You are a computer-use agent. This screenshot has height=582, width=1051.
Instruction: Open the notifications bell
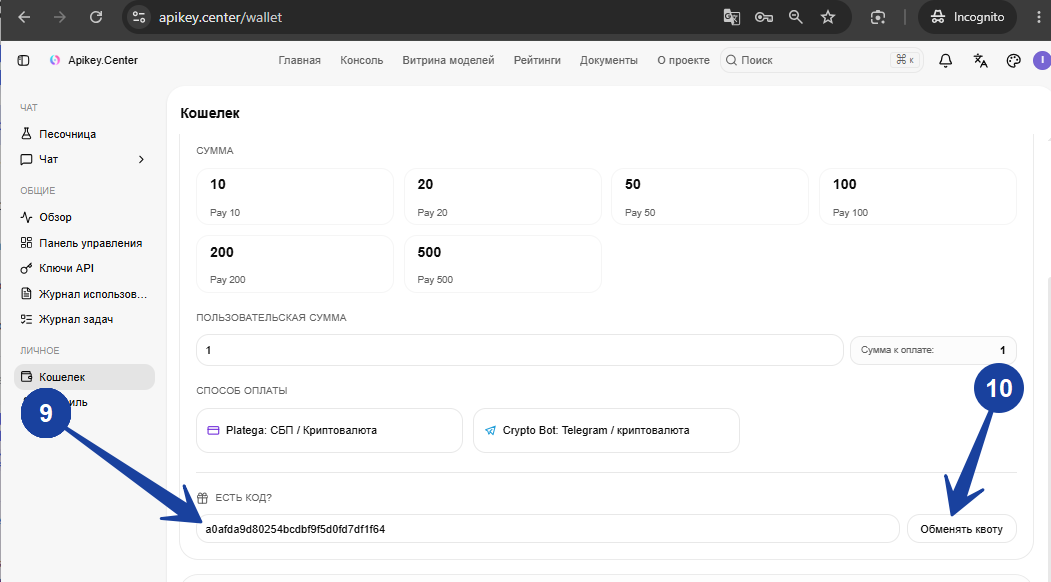(x=945, y=60)
